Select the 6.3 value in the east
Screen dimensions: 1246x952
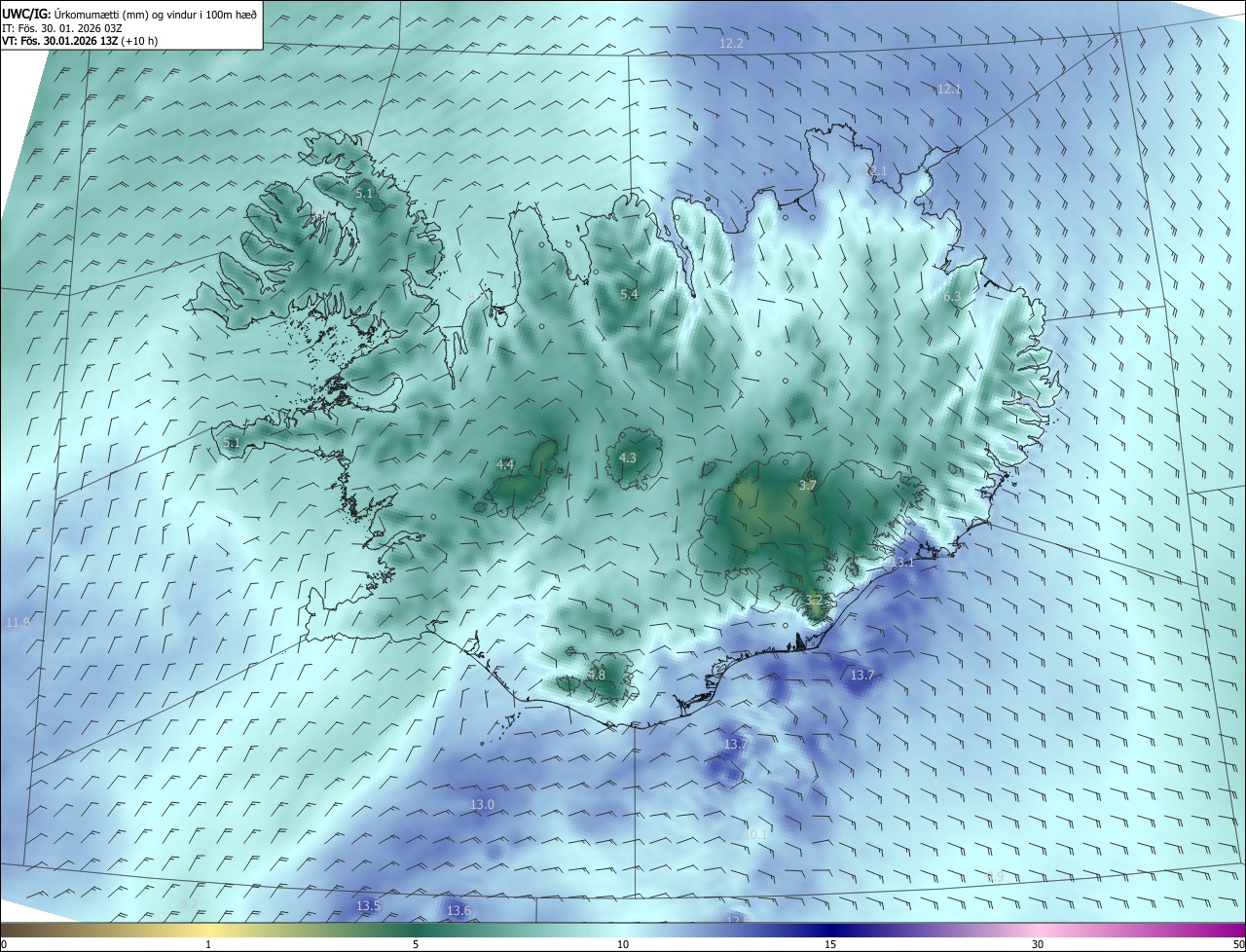tap(951, 297)
